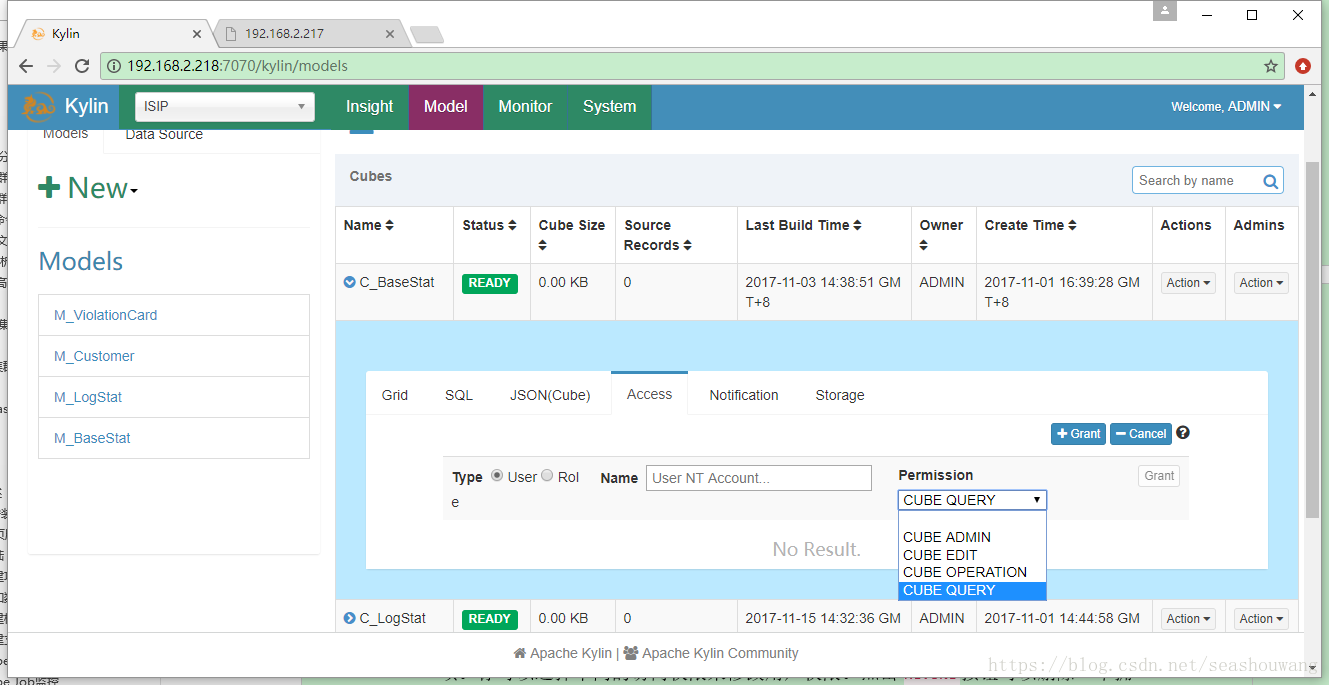Open the Insight navigation tab

(369, 107)
